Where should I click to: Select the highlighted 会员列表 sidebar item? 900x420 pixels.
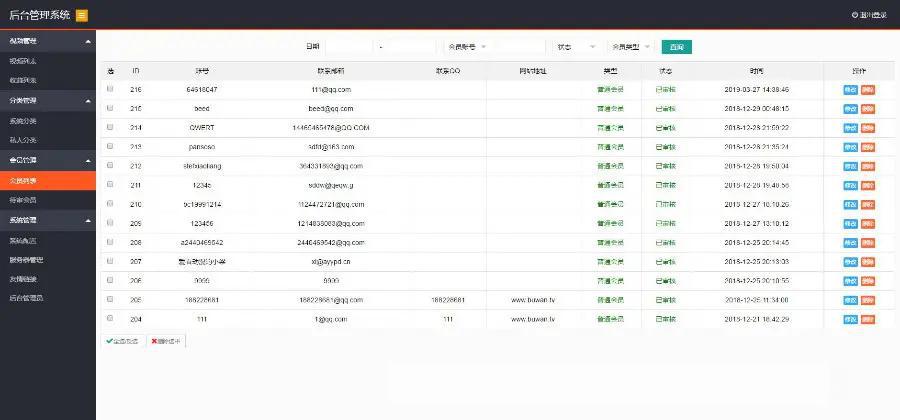point(48,181)
